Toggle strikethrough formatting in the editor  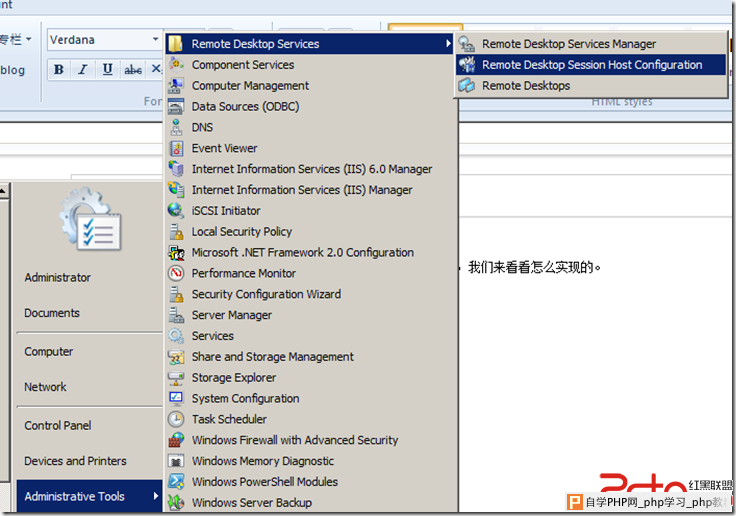point(133,69)
